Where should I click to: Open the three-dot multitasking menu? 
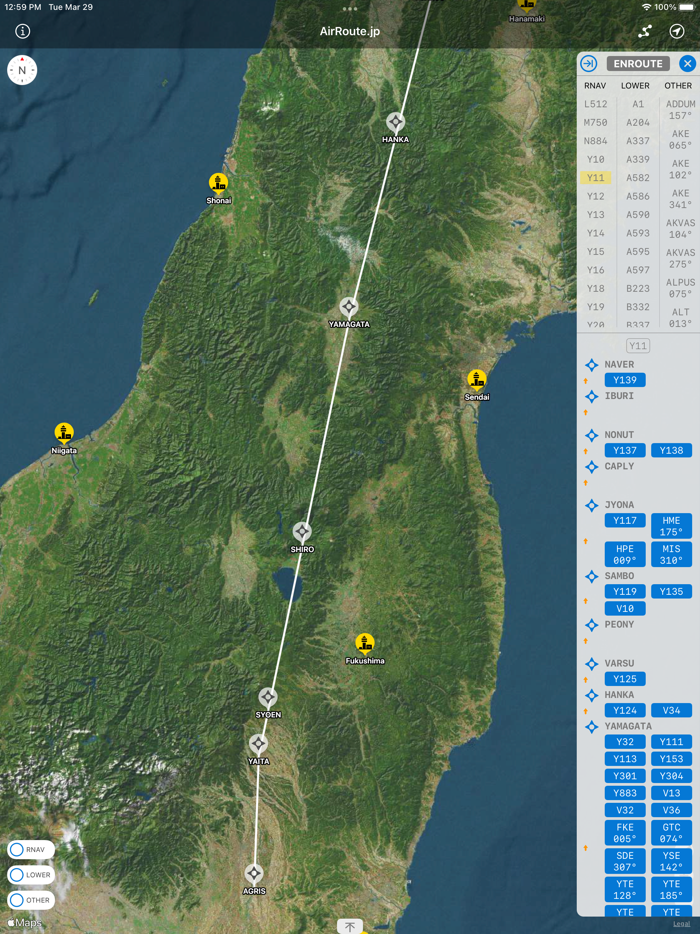[x=350, y=9]
